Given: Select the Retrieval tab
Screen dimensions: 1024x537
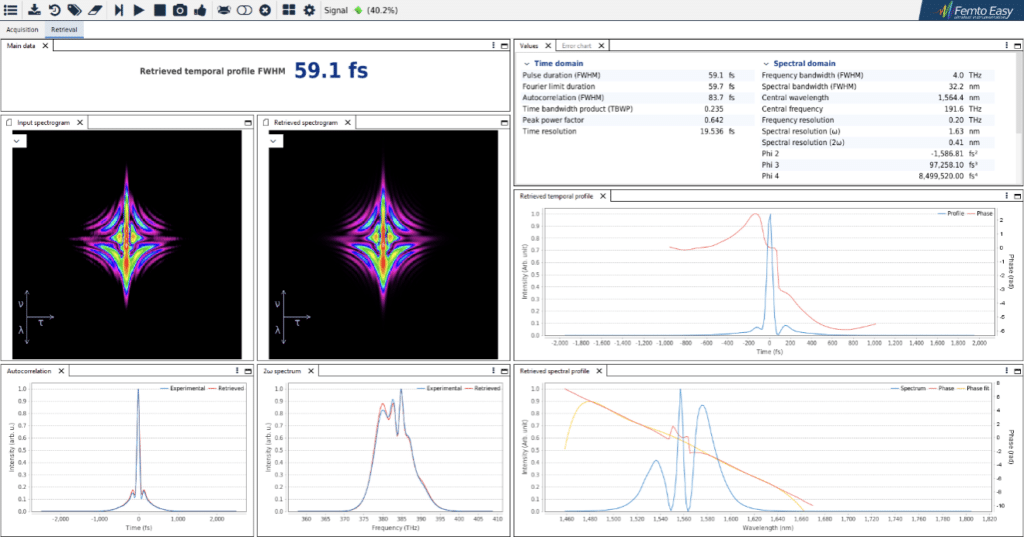Looking at the screenshot, I should coord(64,29).
